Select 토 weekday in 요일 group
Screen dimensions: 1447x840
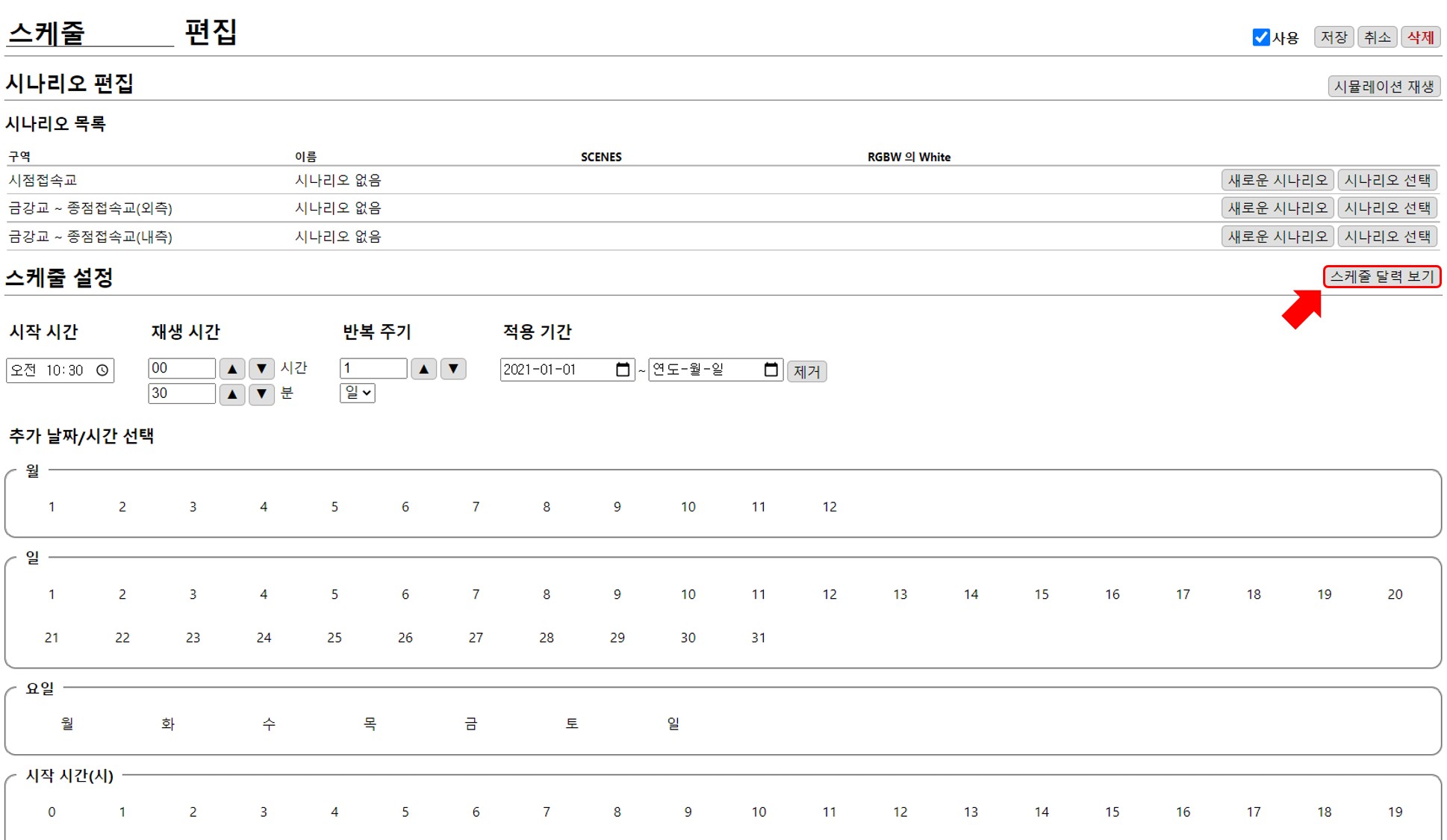point(572,724)
